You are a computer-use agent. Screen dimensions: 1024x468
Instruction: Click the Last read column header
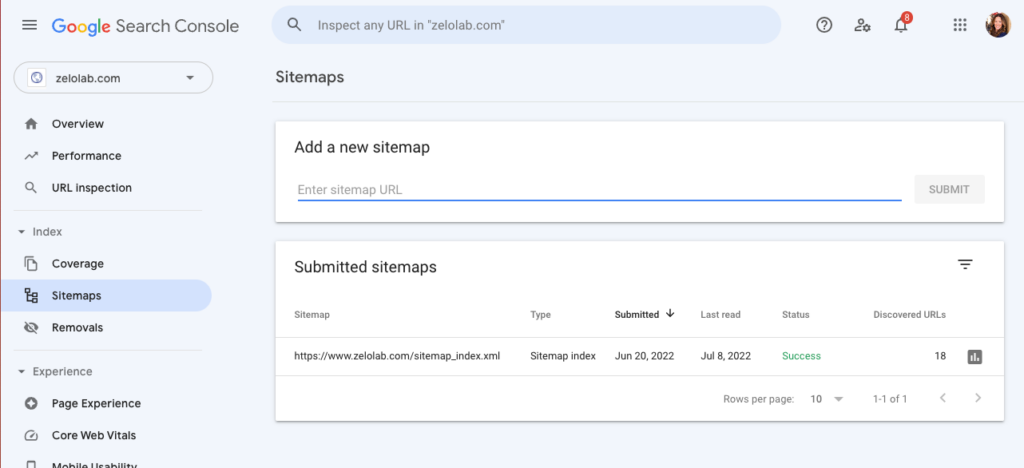tap(720, 315)
